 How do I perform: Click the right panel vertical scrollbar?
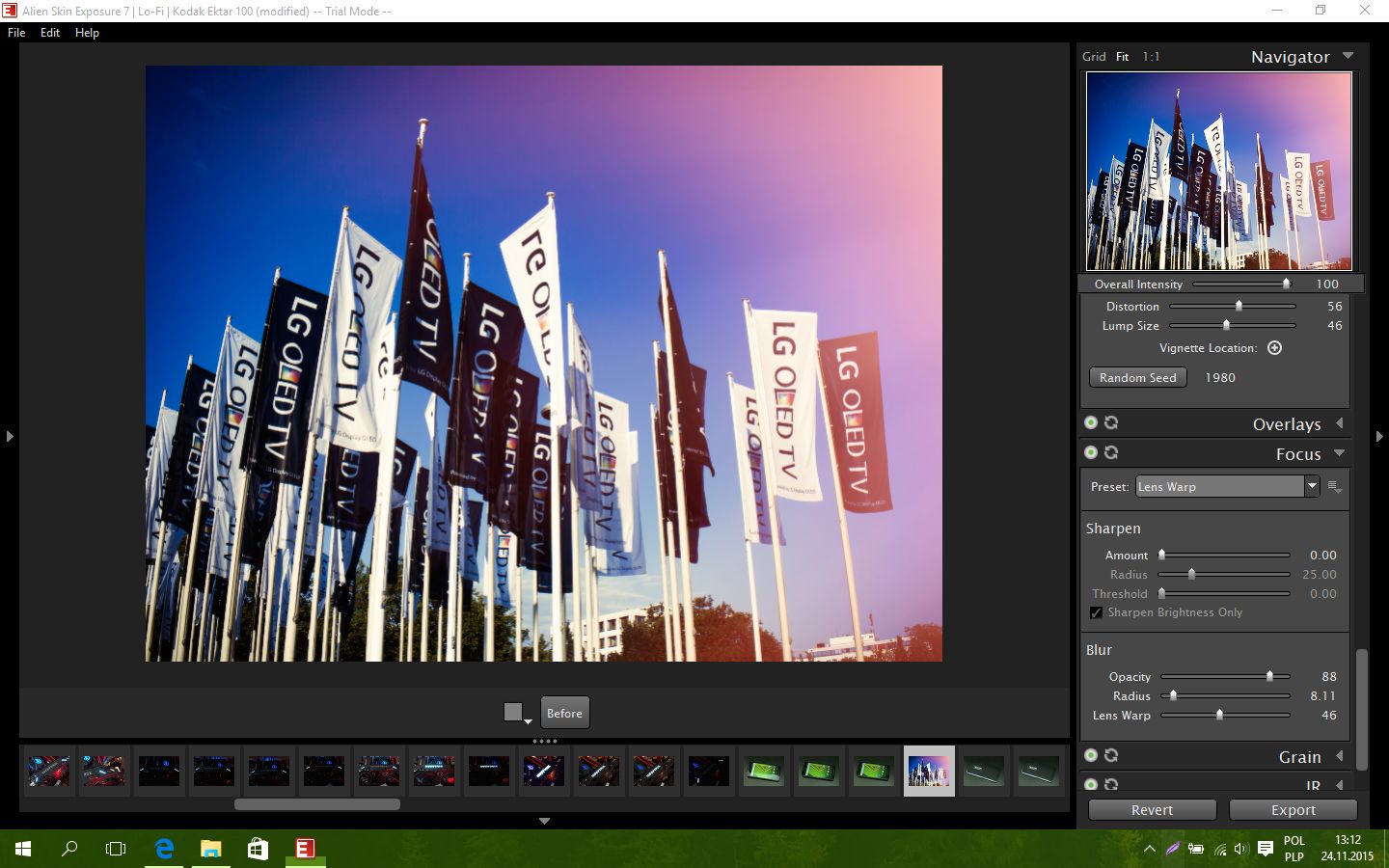[1362, 709]
